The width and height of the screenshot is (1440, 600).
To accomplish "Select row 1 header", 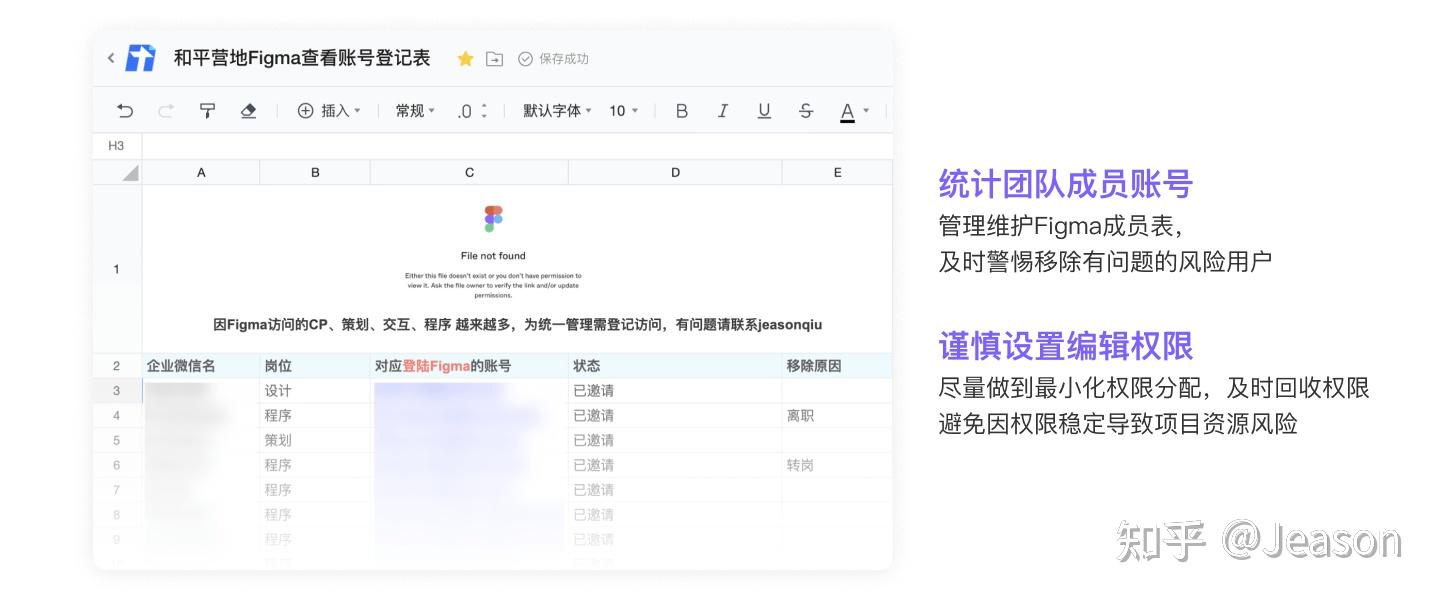I will click(117, 269).
